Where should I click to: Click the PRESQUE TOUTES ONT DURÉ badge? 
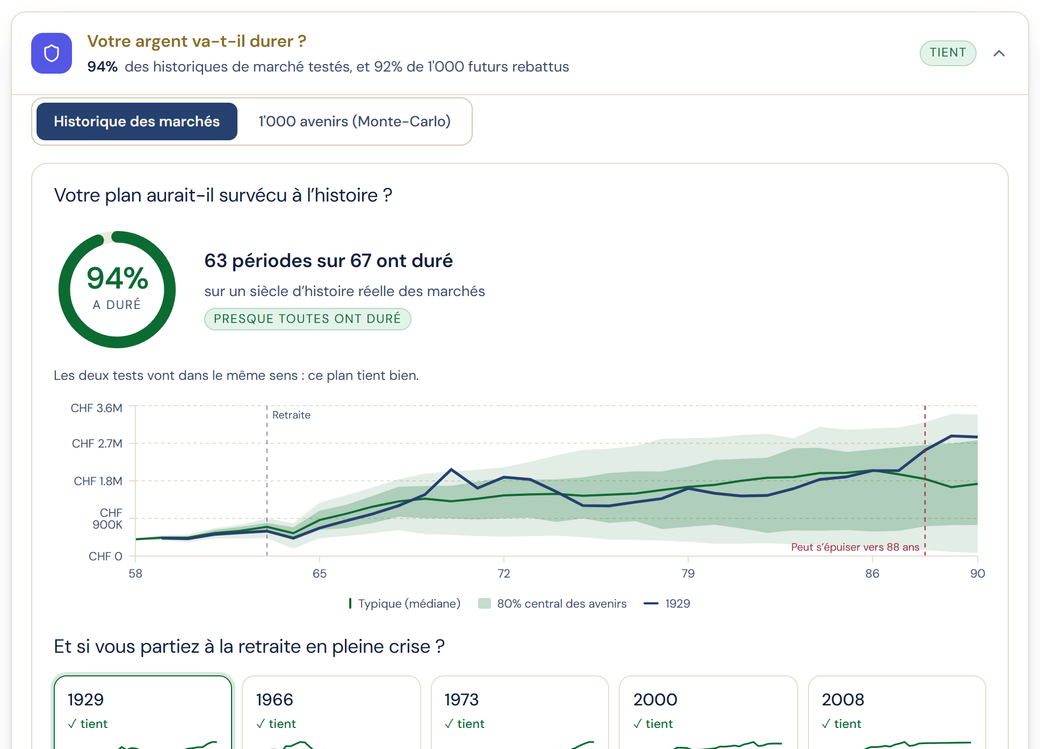click(x=307, y=319)
